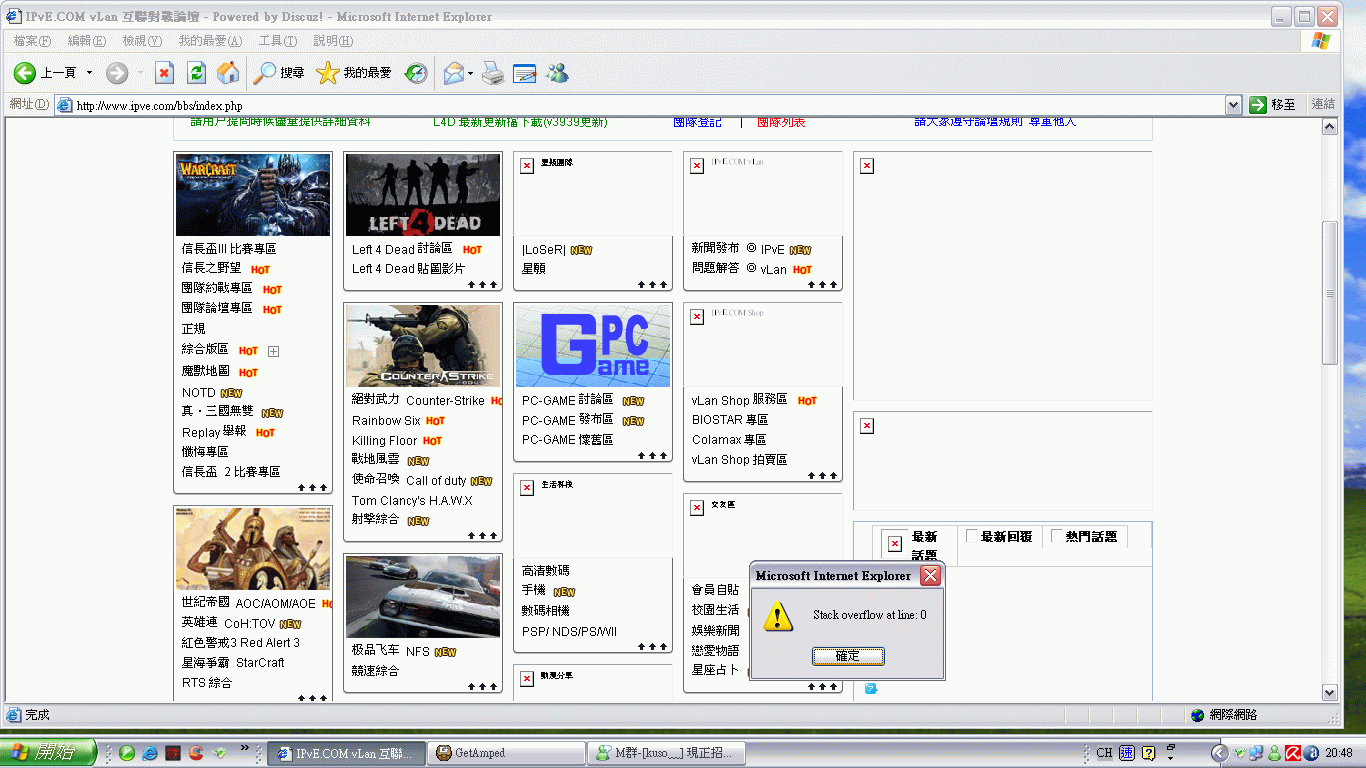
Task: Click 確定 in the Stack overflow dialog
Action: [x=847, y=656]
